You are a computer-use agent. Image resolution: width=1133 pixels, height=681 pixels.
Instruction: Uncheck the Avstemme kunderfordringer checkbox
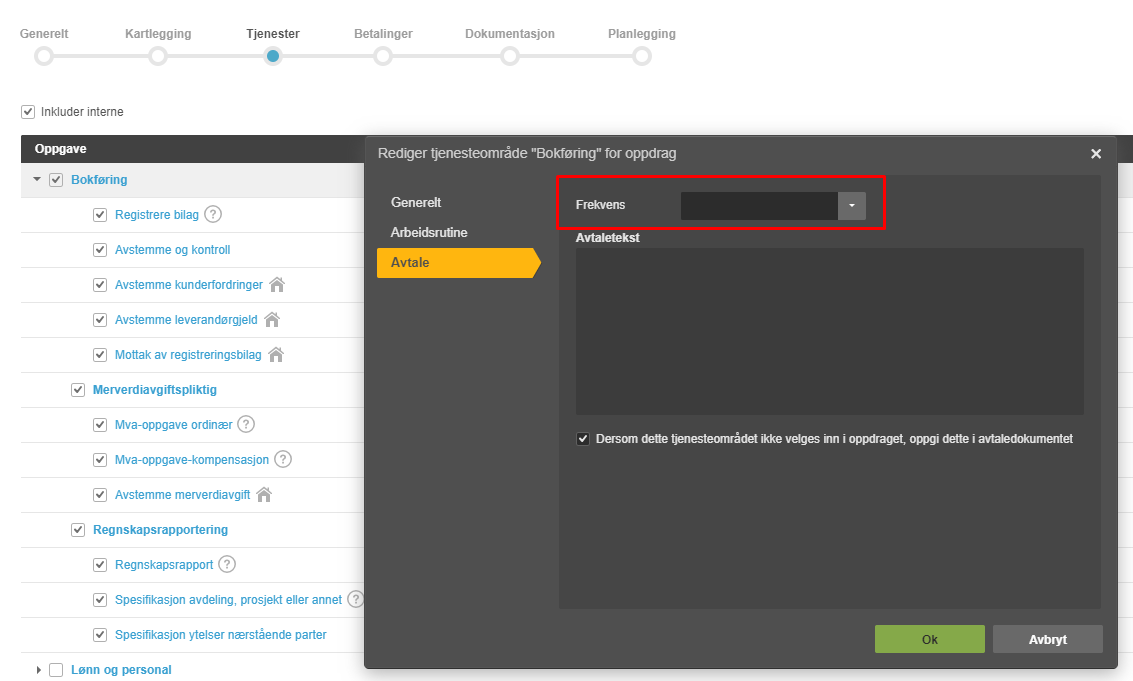tap(100, 285)
